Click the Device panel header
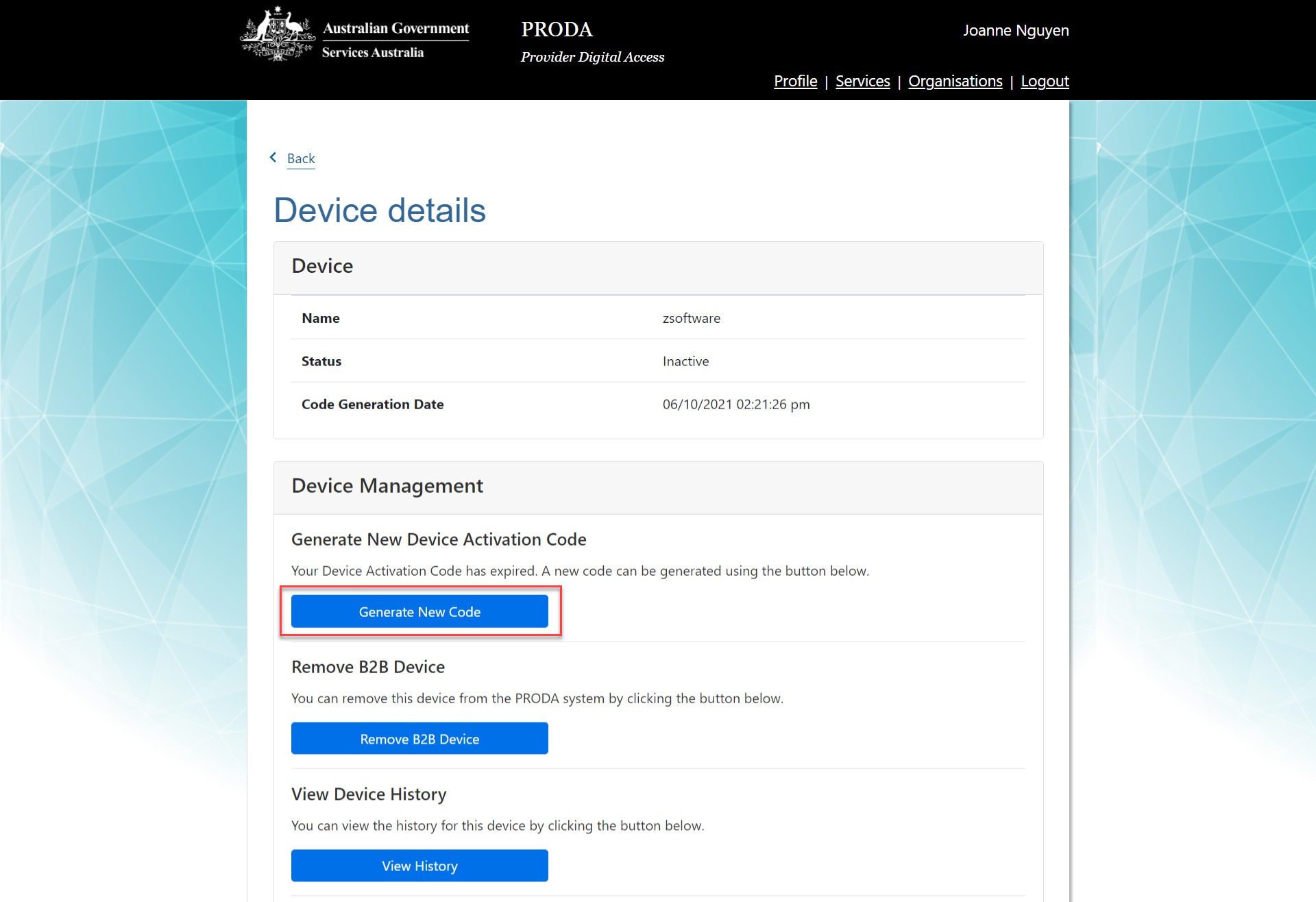 [322, 266]
